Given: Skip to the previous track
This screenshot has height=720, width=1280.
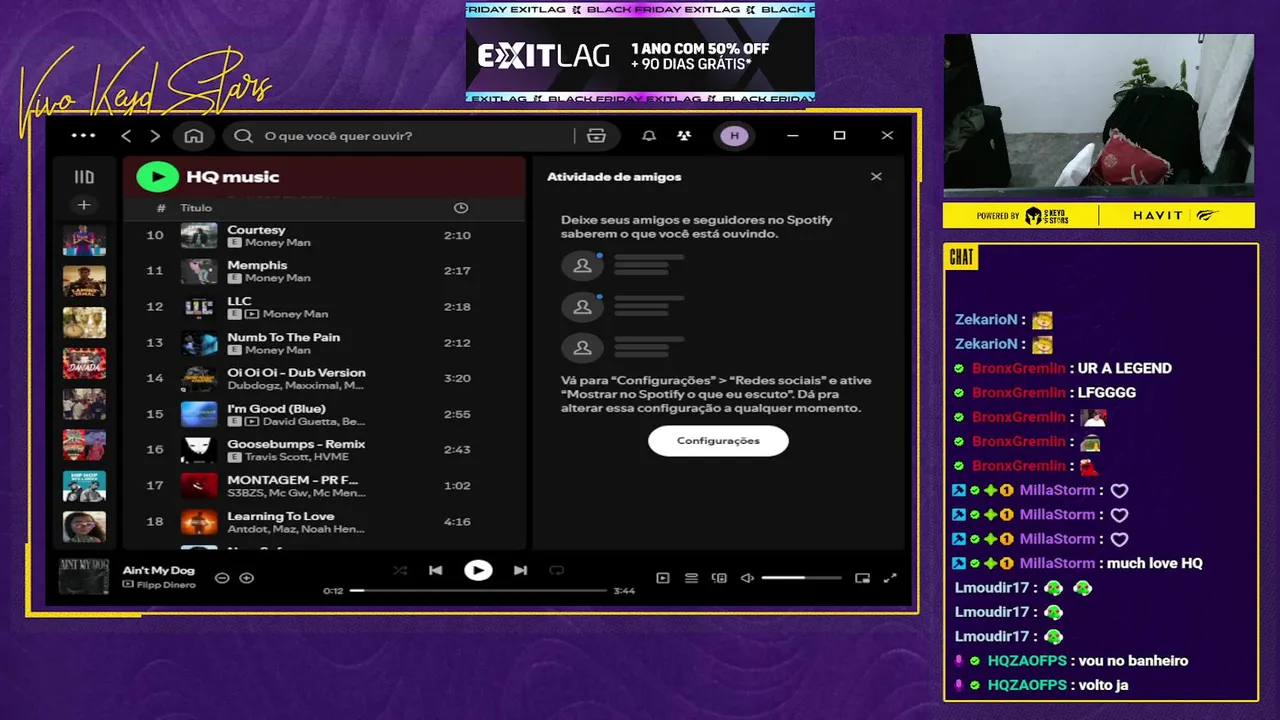Looking at the screenshot, I should pyautogui.click(x=435, y=571).
